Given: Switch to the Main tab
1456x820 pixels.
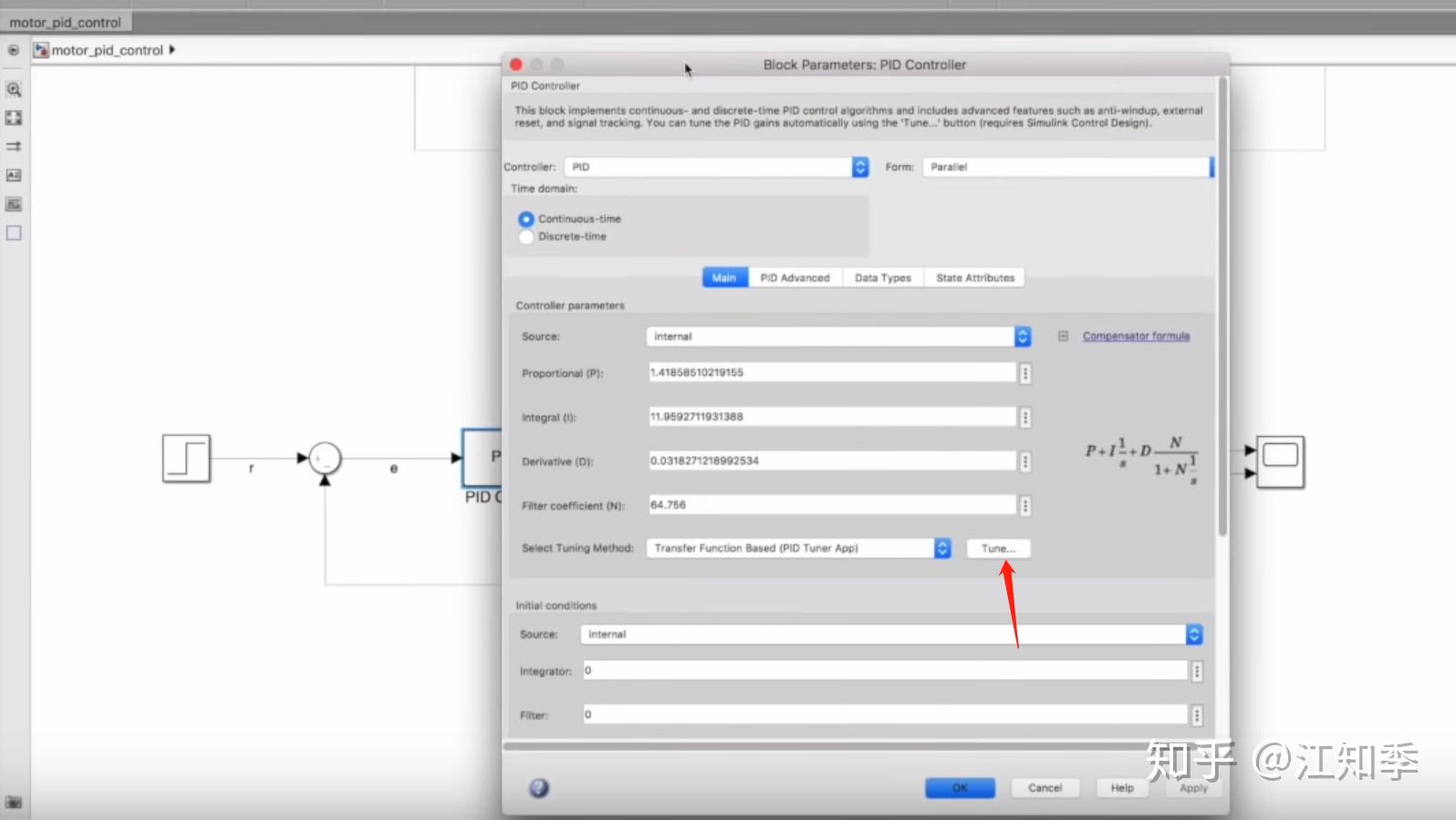Looking at the screenshot, I should coord(724,277).
